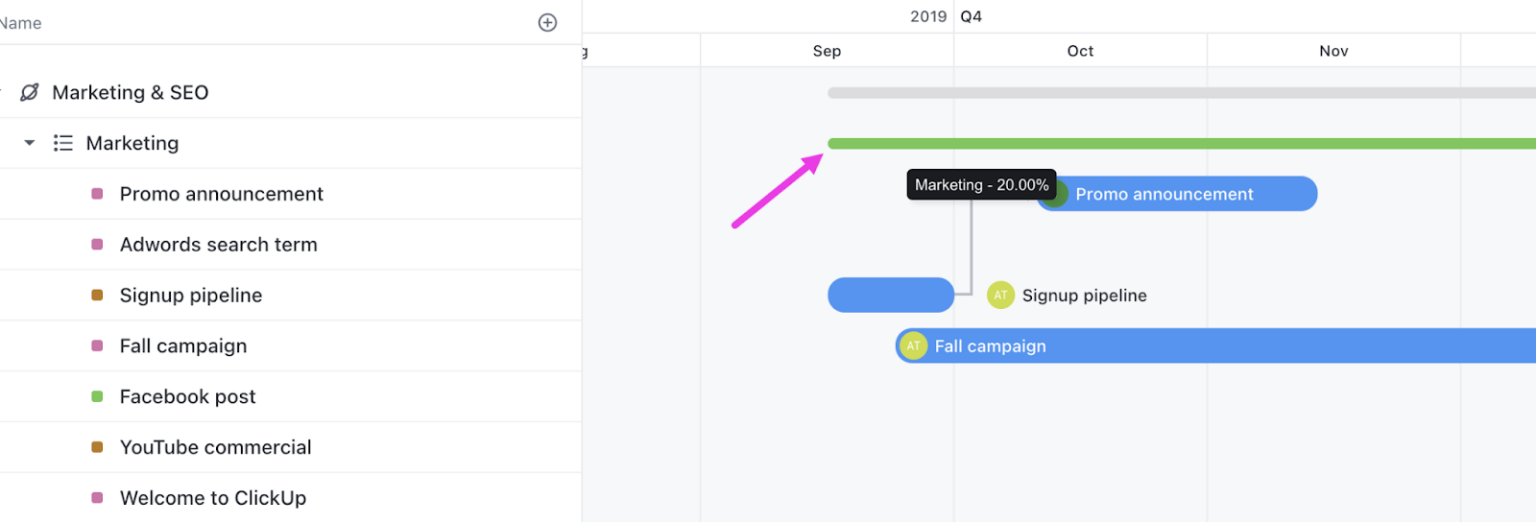Click the Signup pipeline label on timeline
Viewport: 1536px width, 522px height.
coord(1084,295)
